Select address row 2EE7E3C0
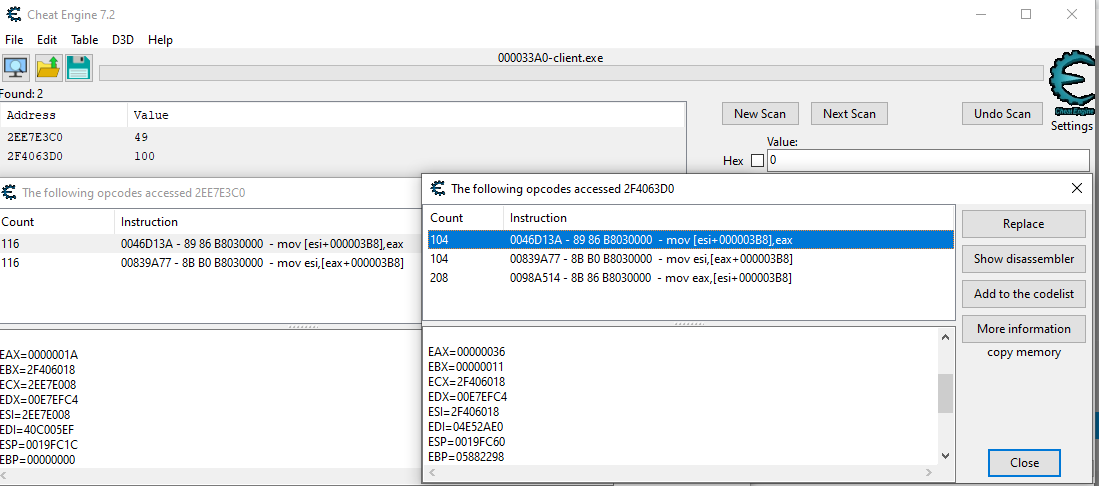The image size is (1099, 486). coord(342,137)
